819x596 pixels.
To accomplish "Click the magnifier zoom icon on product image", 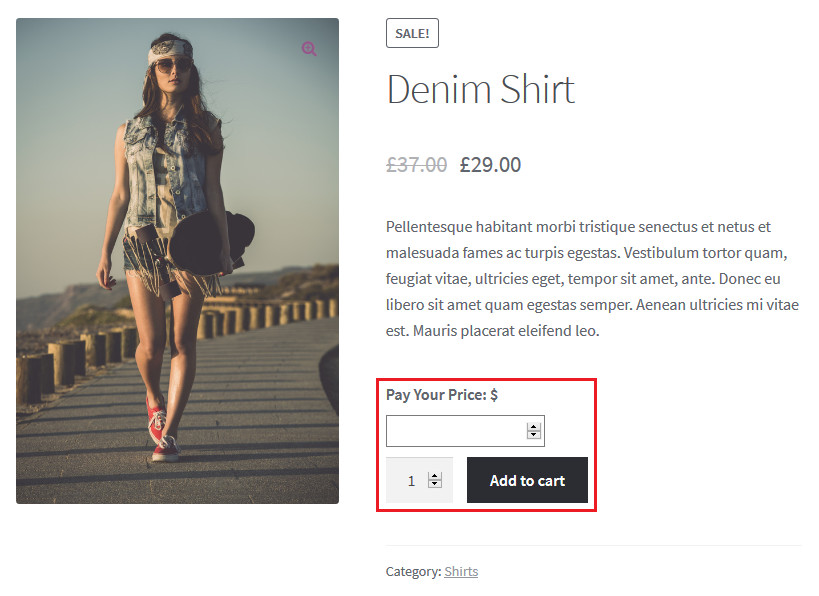I will click(309, 48).
